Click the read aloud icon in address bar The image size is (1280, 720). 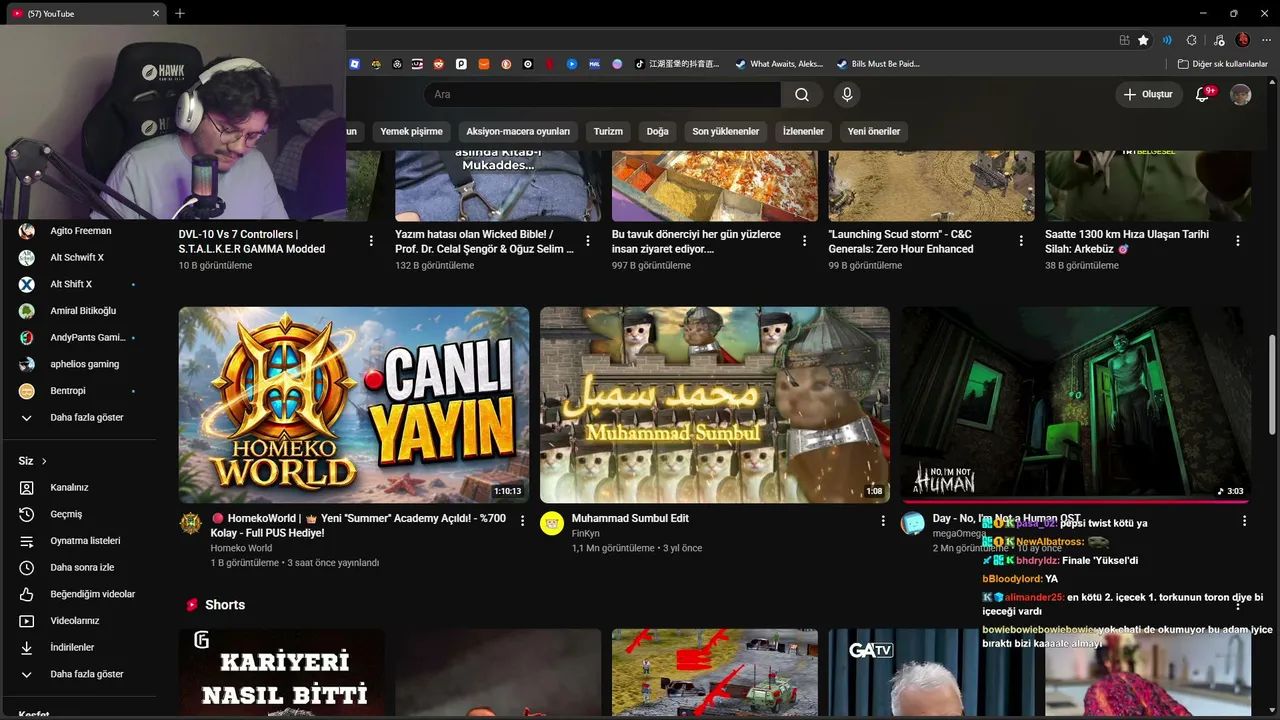pyautogui.click(x=1167, y=40)
